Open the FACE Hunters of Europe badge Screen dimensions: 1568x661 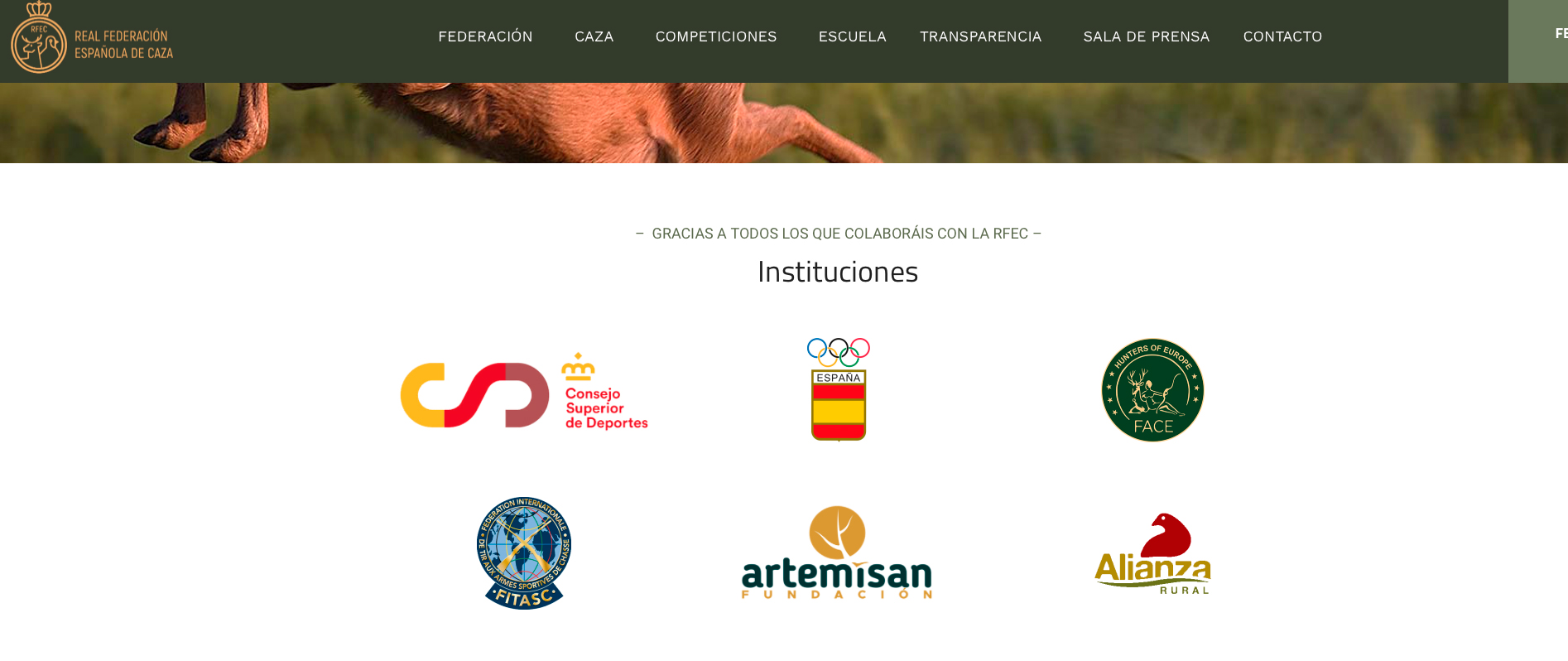pyautogui.click(x=1152, y=390)
